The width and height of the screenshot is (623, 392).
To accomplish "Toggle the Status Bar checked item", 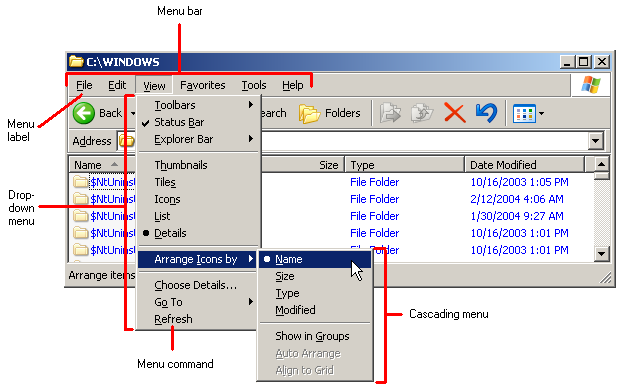I will point(198,122).
